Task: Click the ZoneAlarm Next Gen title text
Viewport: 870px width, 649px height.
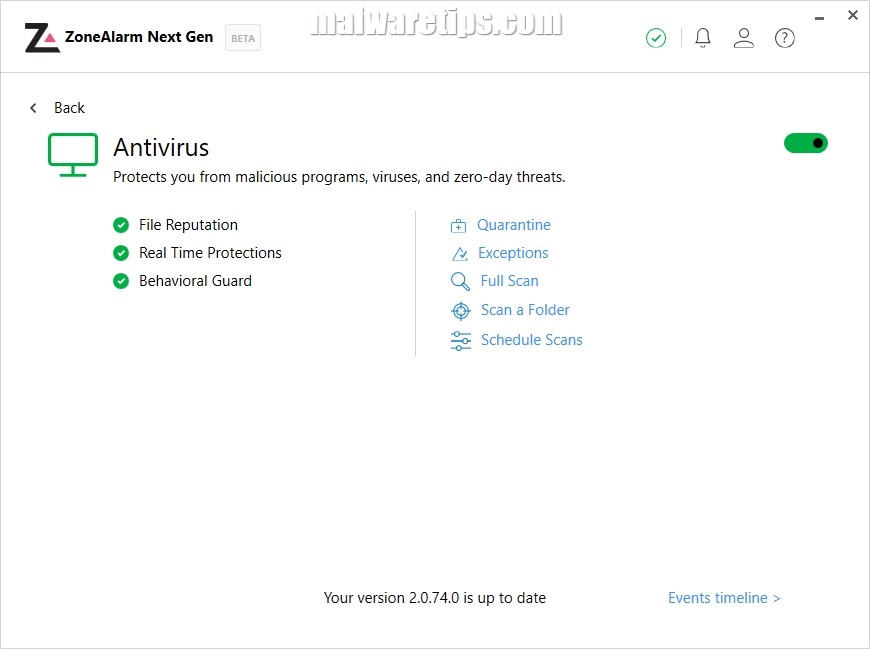Action: 139,37
